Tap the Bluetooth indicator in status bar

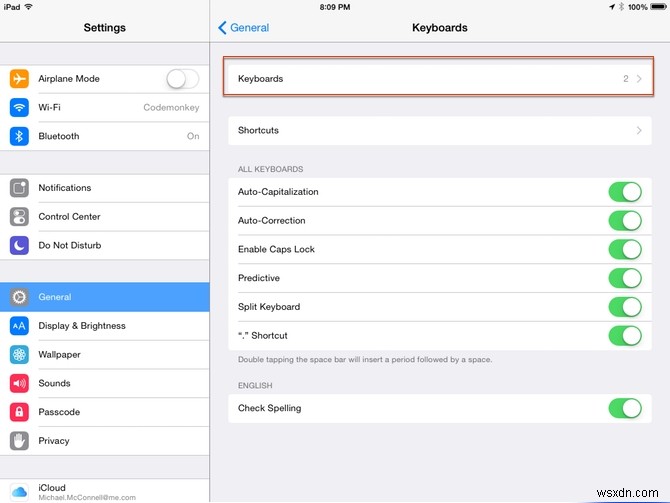tap(621, 7)
